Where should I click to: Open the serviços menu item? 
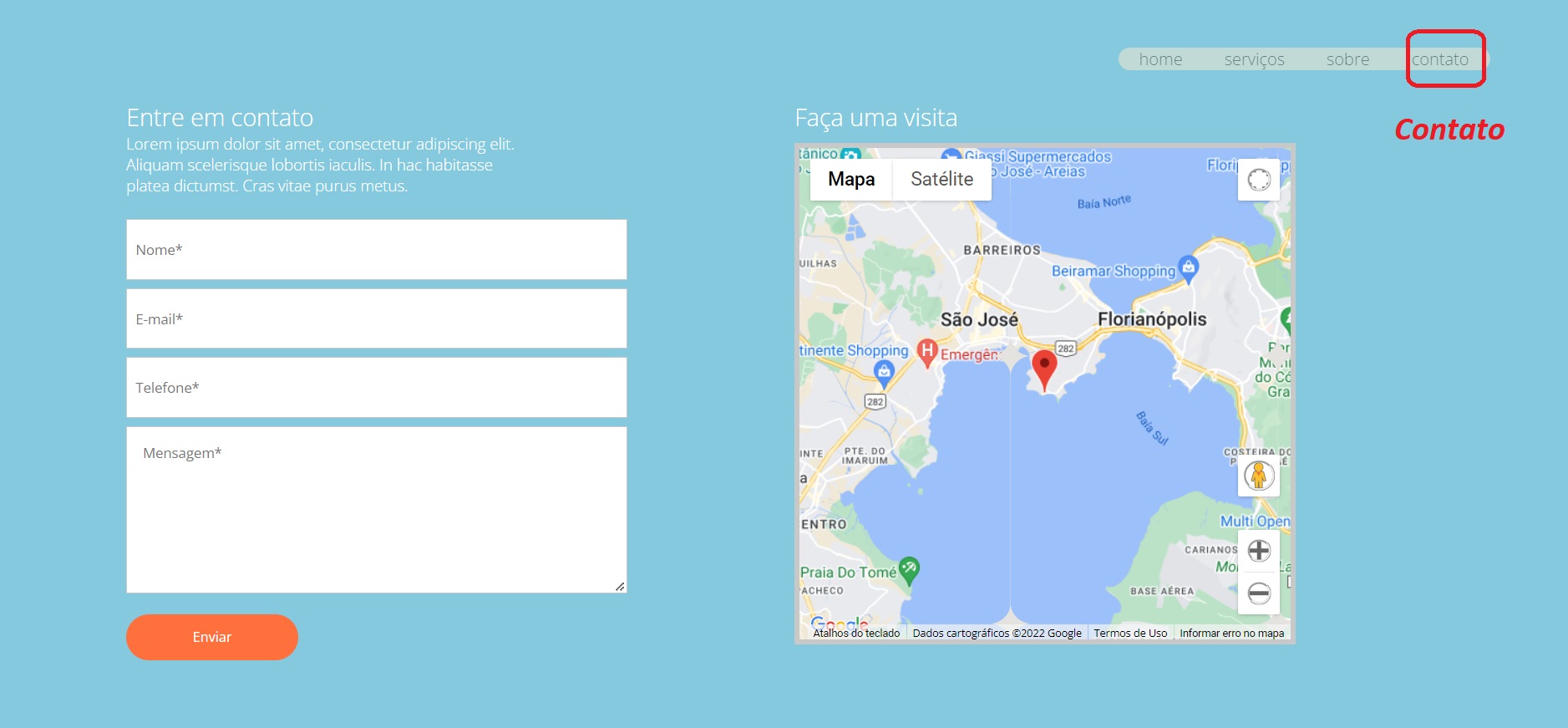1254,59
